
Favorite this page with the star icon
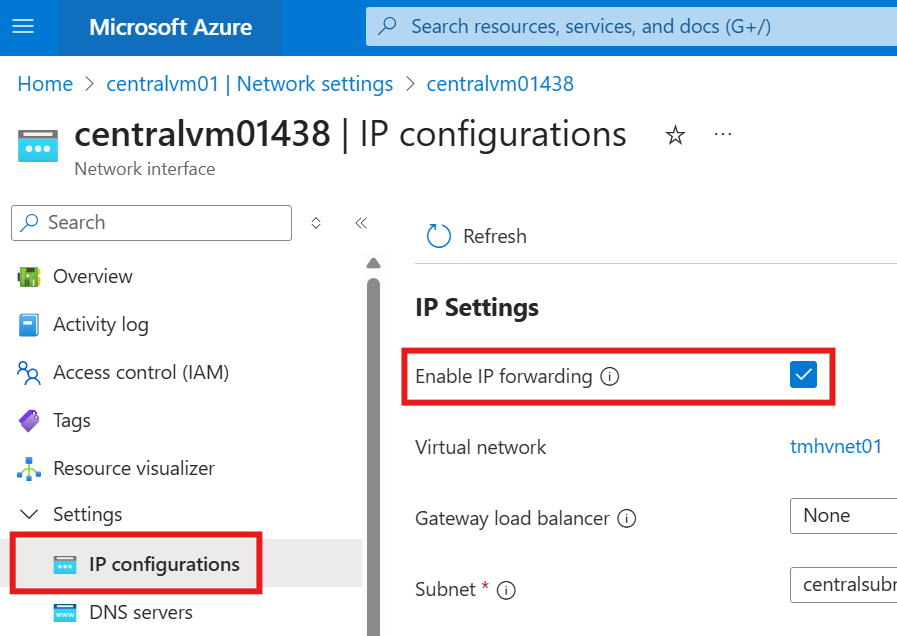675,136
